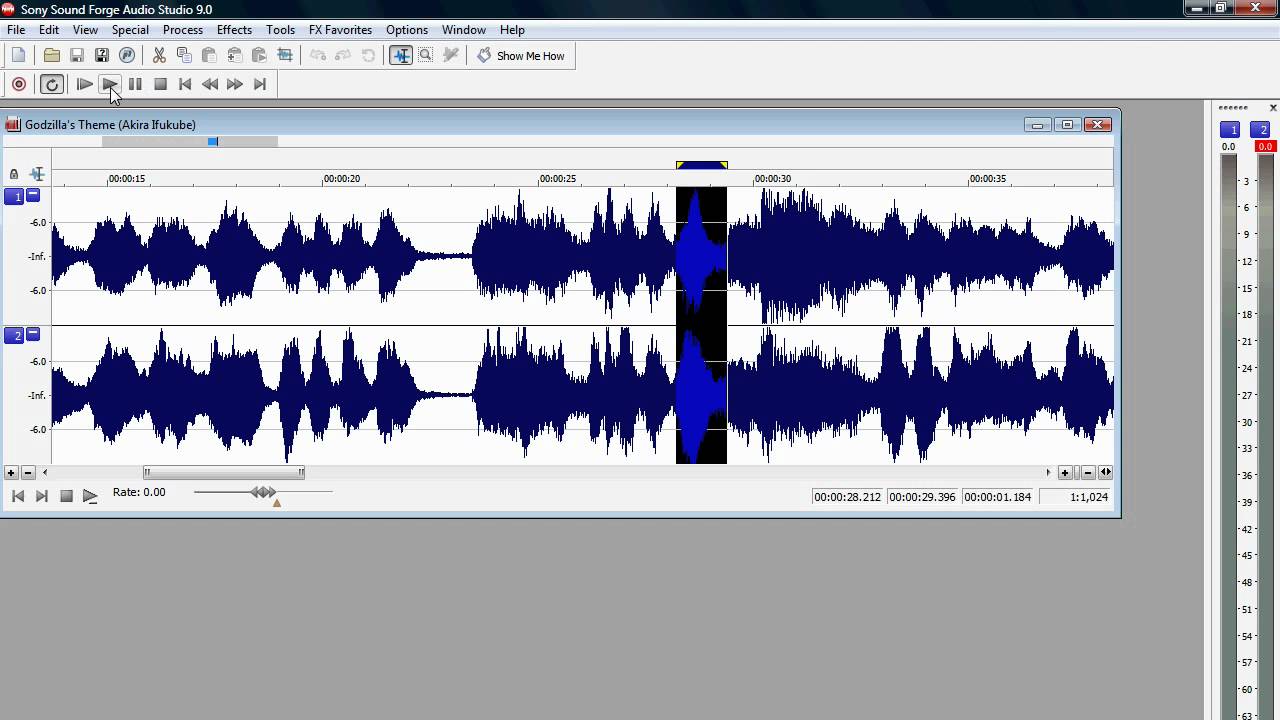Viewport: 1280px width, 720px height.
Task: Open the File menu
Action: click(x=16, y=30)
